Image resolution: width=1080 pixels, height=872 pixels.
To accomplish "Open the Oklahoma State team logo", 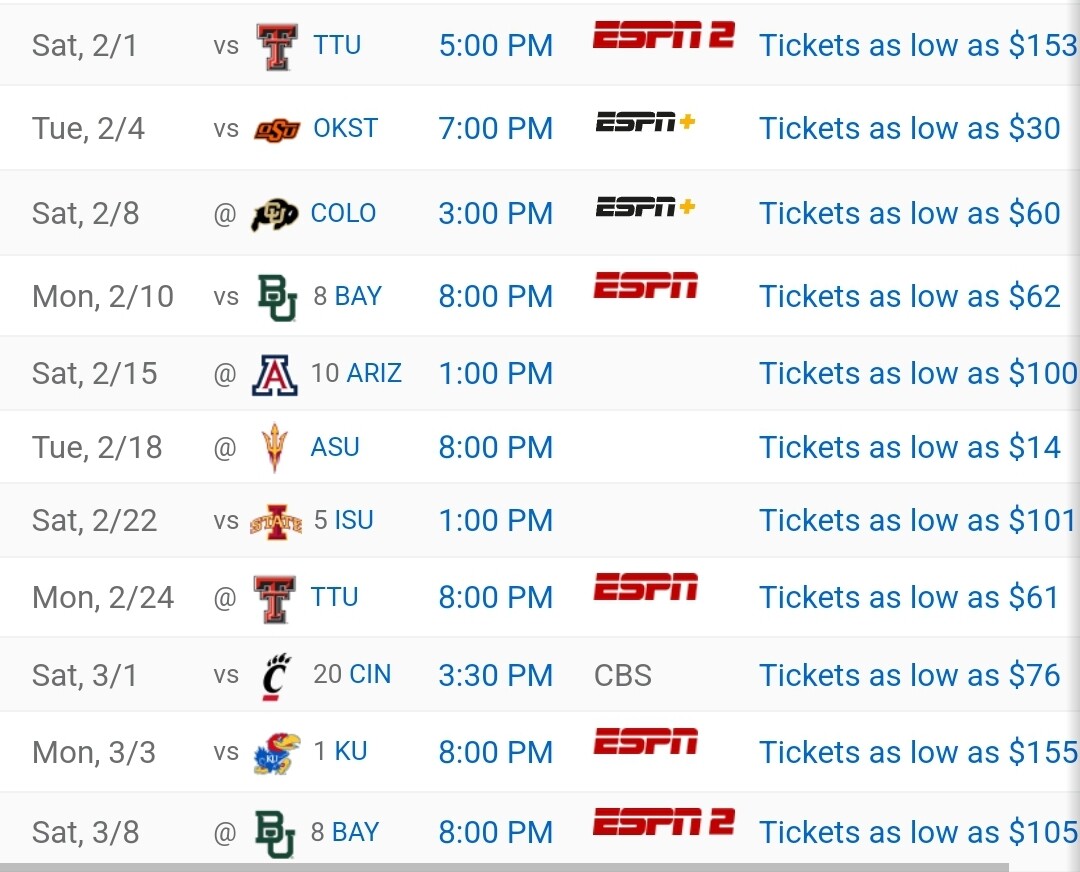I will tap(277, 129).
